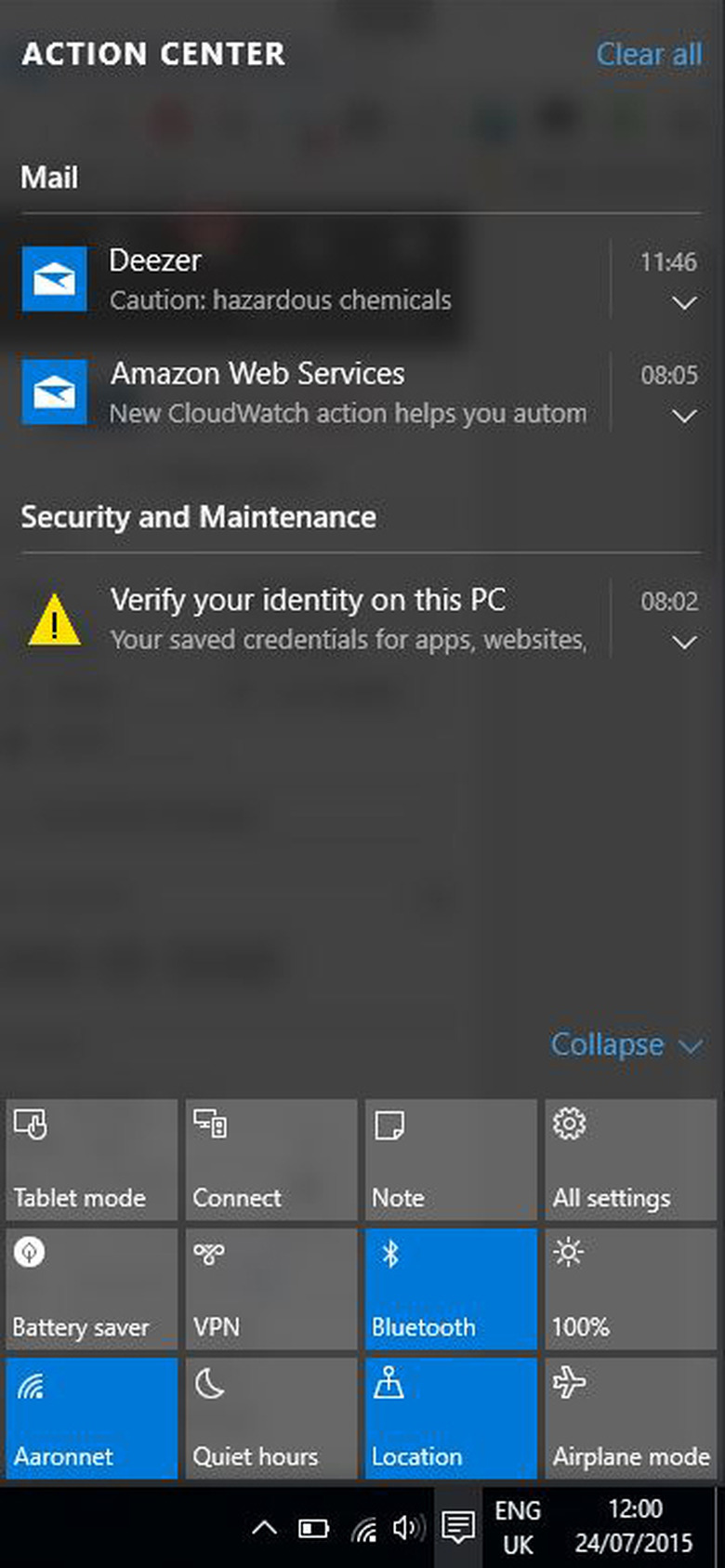
Task: Adjust the 100% brightness tile
Action: 631,1289
